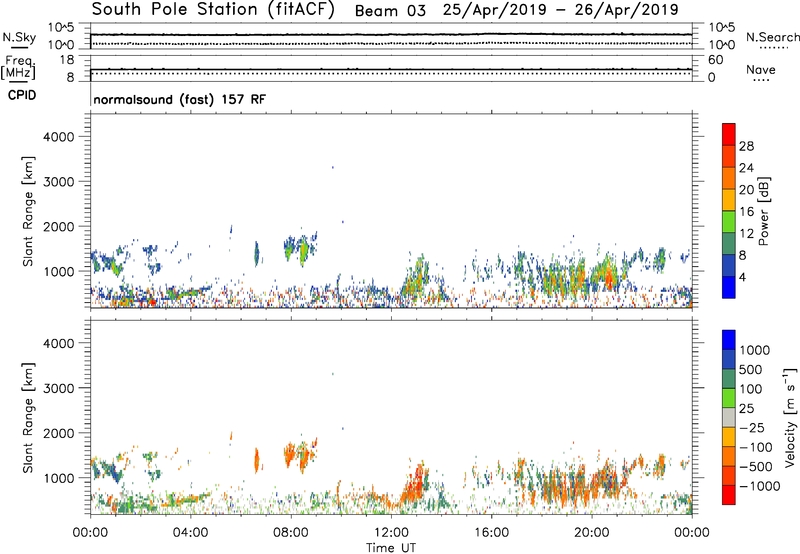The image size is (800, 554).
Task: Select the "Freq. [MHz]" axis label
Action: 18,68
